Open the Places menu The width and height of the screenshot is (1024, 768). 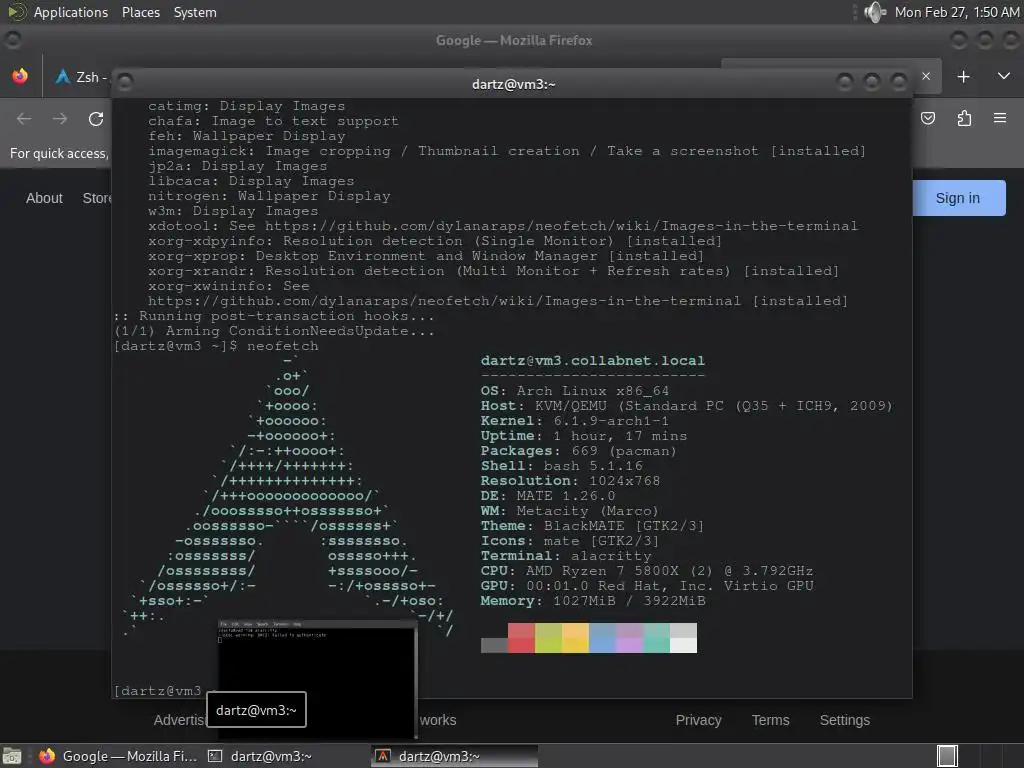coord(140,12)
